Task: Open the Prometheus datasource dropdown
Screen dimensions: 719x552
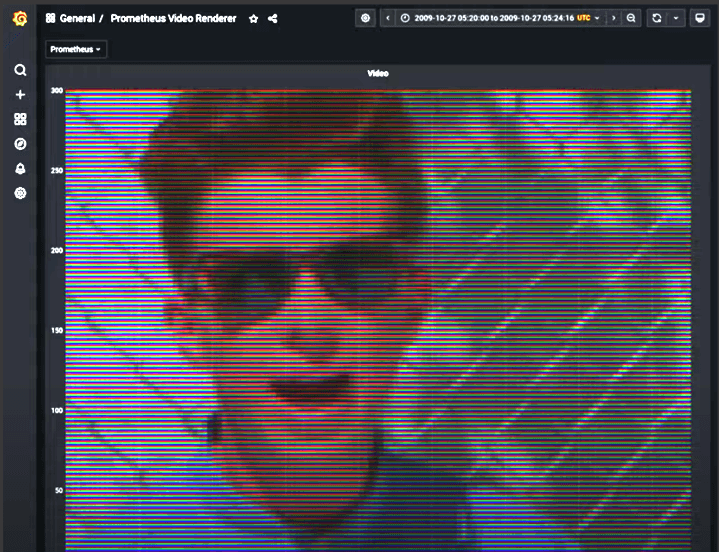Action: (76, 50)
